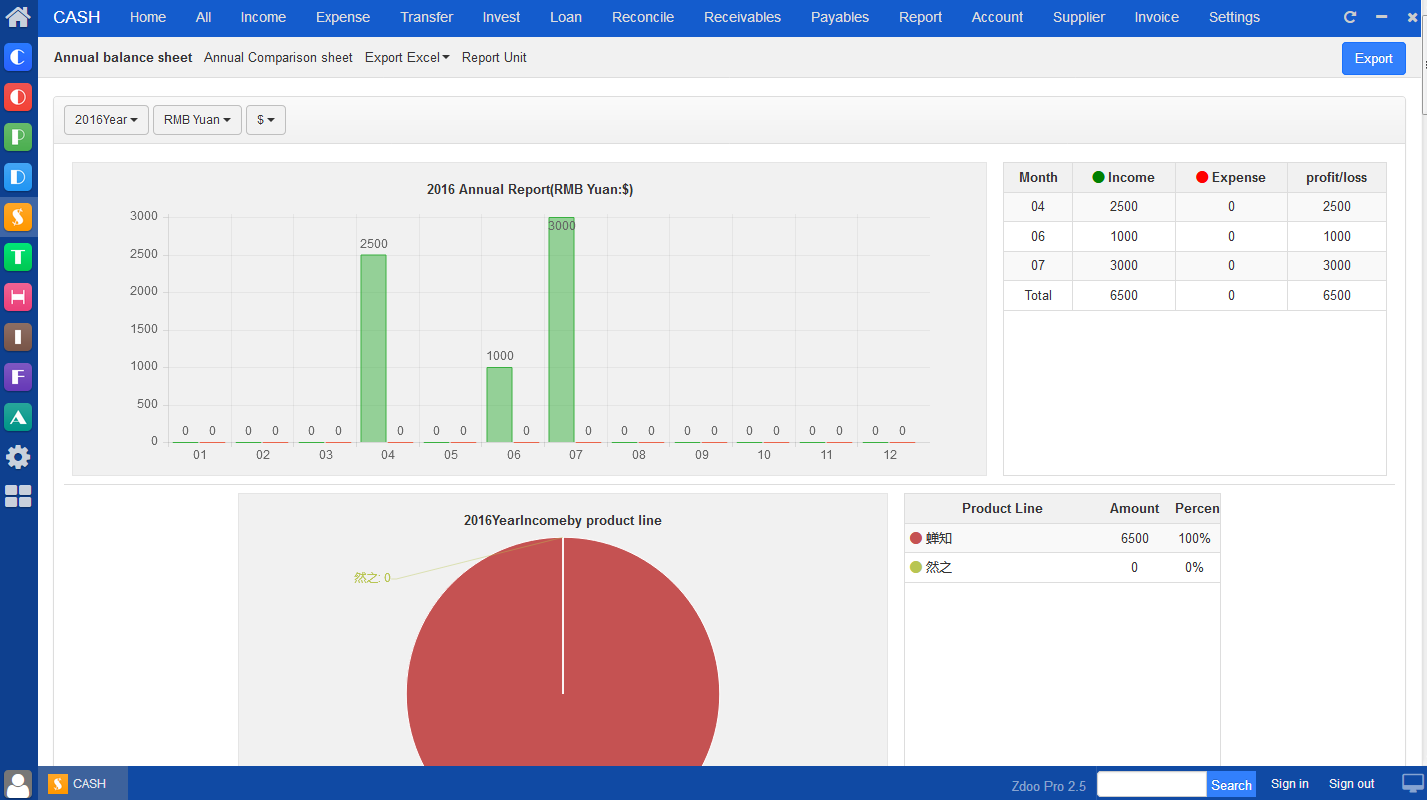Open the RMB Yuan currency dropdown
Image resolution: width=1427 pixels, height=800 pixels.
click(x=197, y=120)
